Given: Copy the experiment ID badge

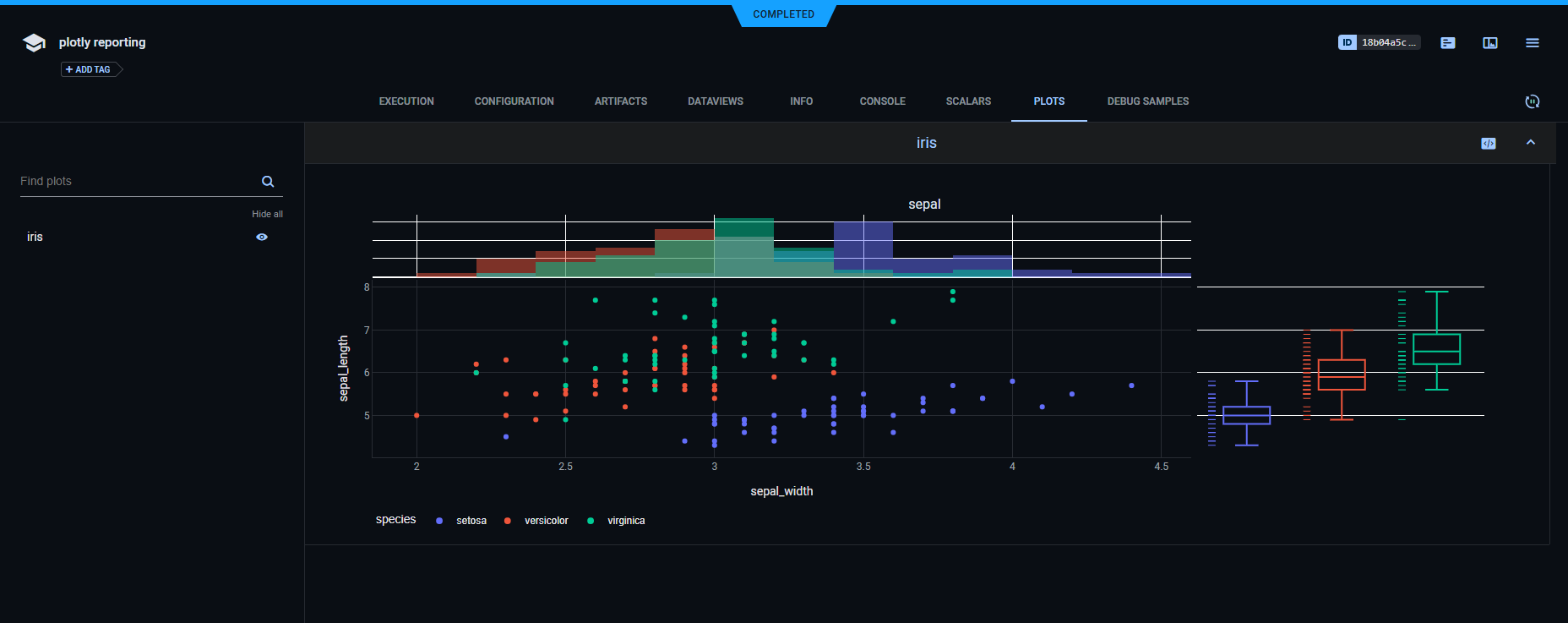Looking at the screenshot, I should pyautogui.click(x=1379, y=42).
